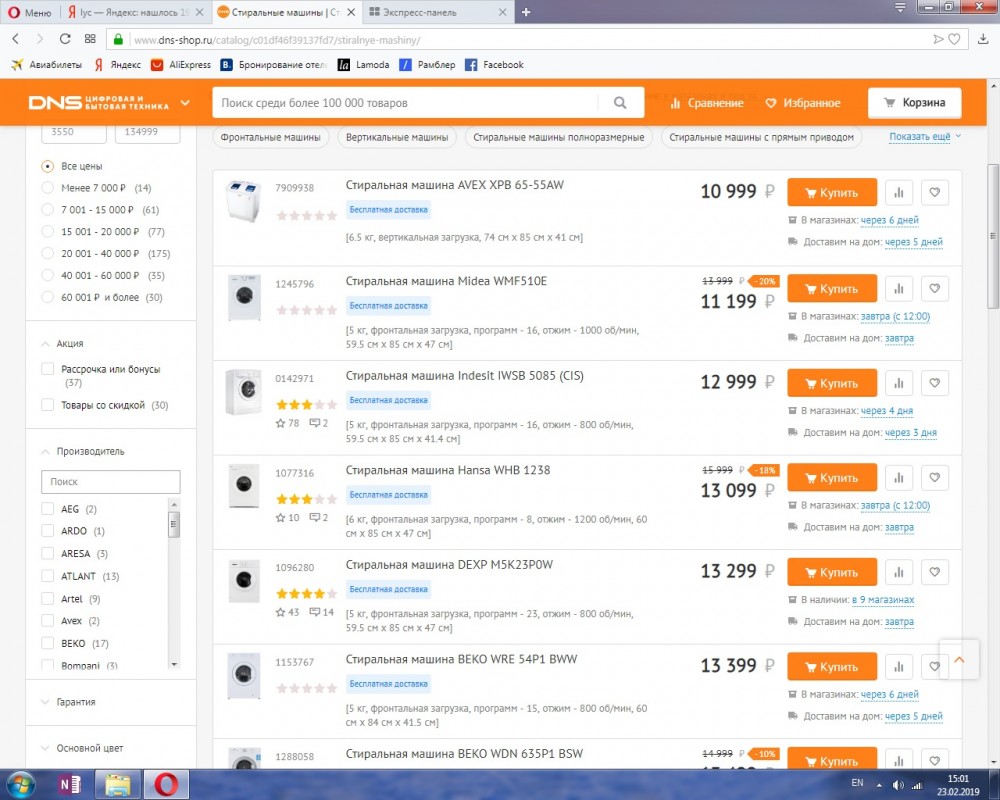Expand more categories via Показать ещё
Image resolution: width=1000 pixels, height=800 pixels.
click(x=923, y=137)
